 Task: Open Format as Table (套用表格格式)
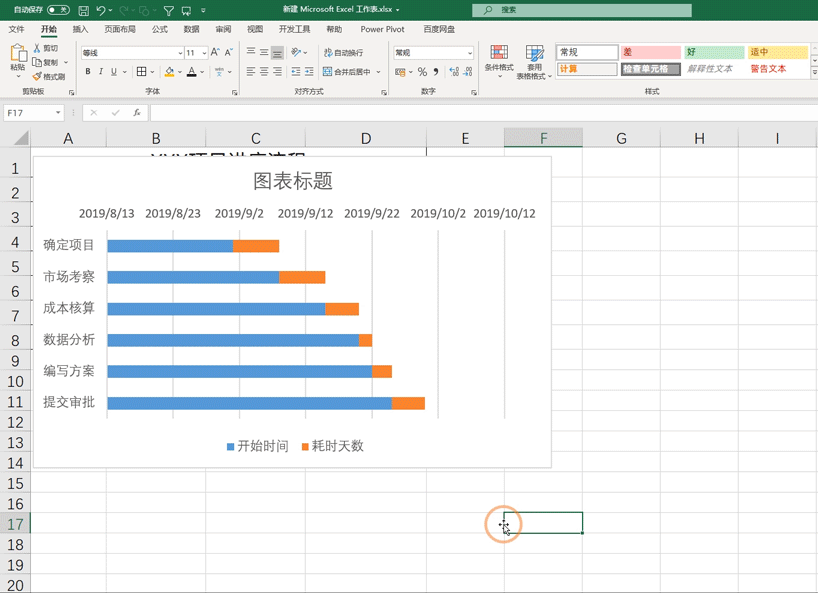pos(534,62)
